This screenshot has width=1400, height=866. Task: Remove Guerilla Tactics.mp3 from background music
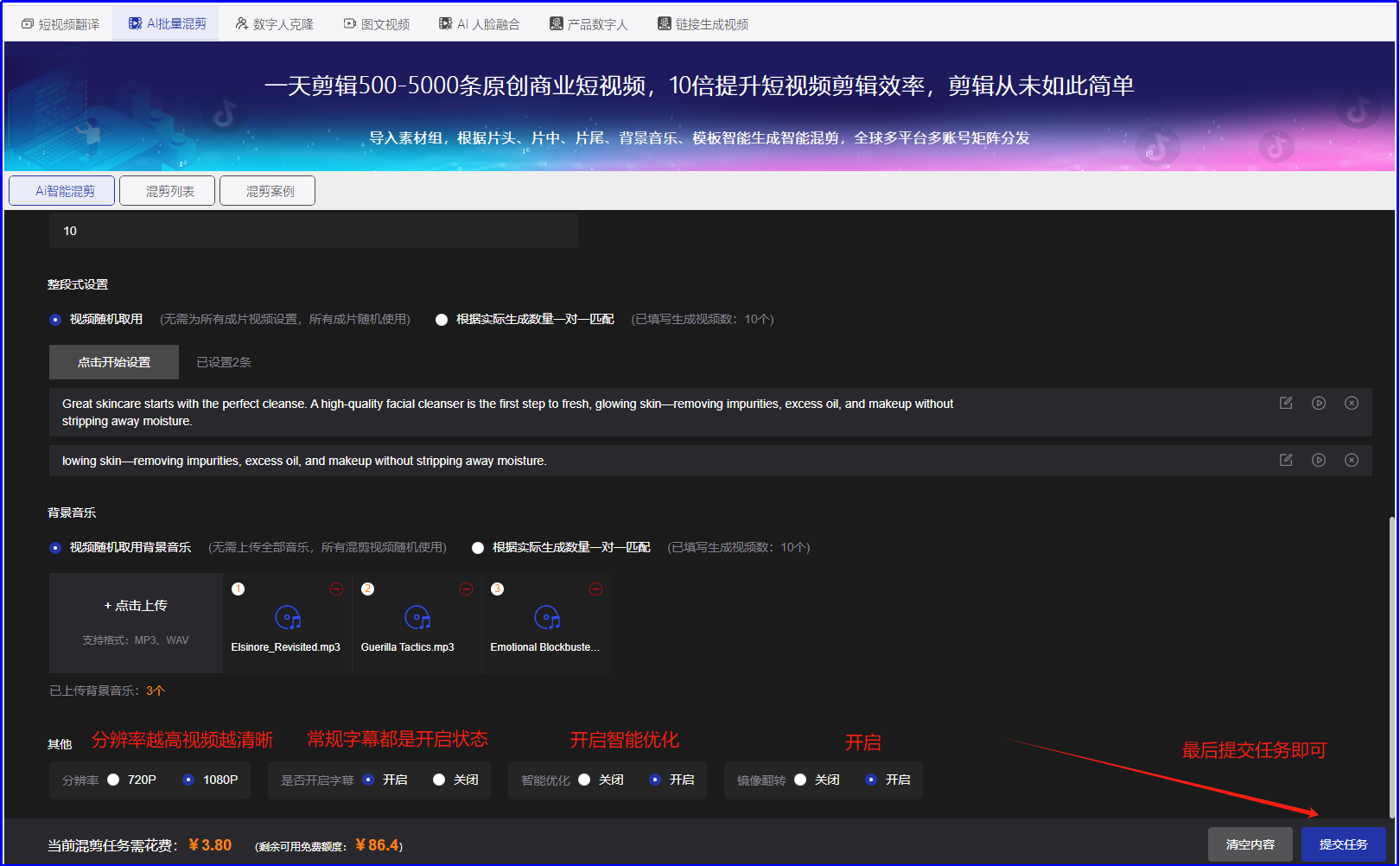point(467,589)
